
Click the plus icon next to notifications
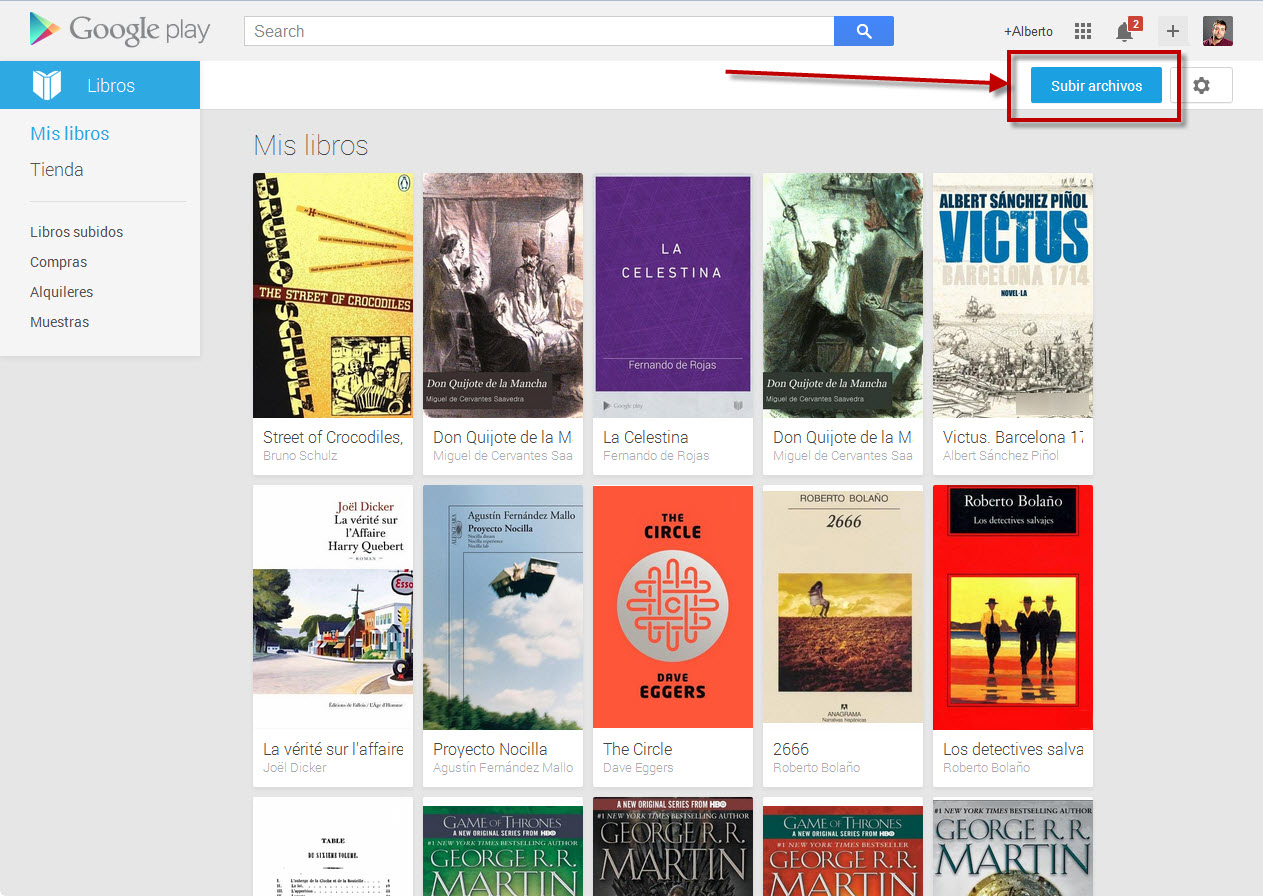pyautogui.click(x=1172, y=31)
